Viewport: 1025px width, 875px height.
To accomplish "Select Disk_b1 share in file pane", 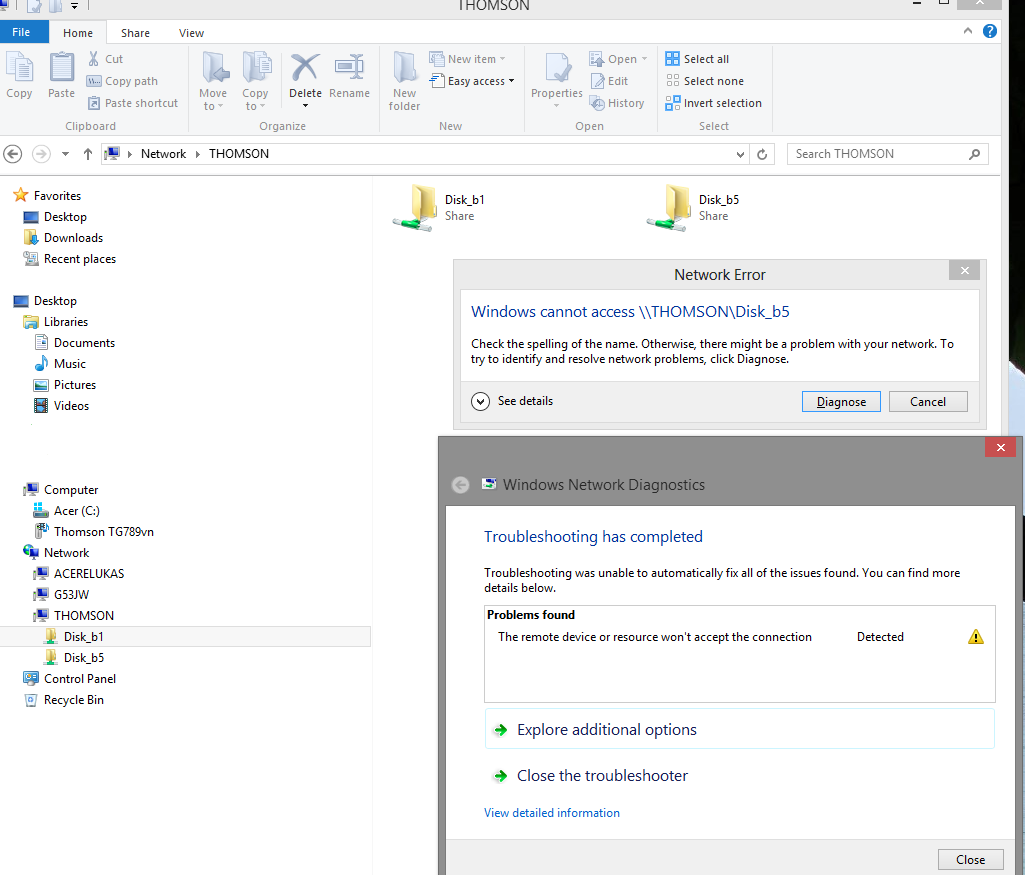I will [439, 208].
